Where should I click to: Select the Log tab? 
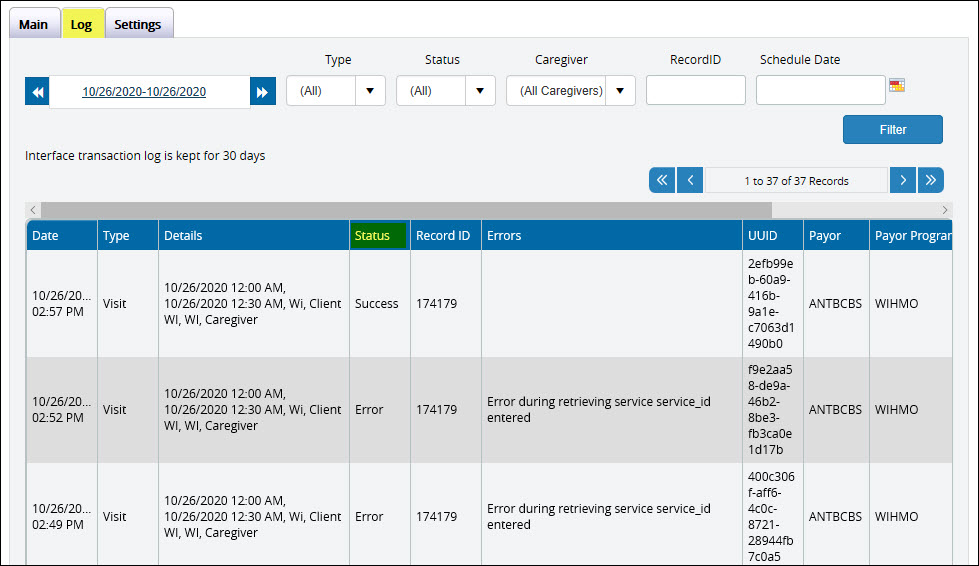[x=82, y=24]
